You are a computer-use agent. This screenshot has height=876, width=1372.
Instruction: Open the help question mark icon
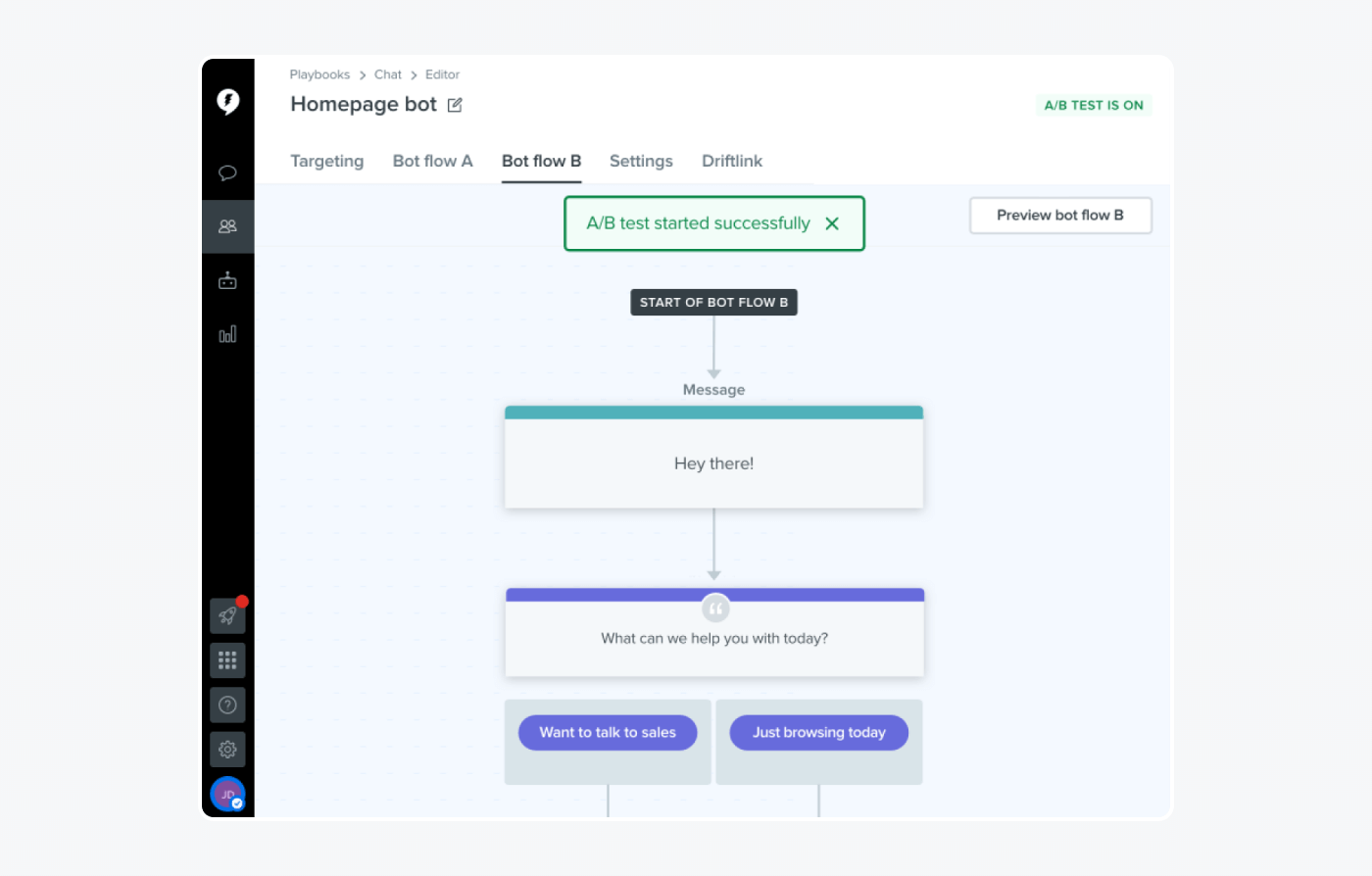(x=227, y=705)
